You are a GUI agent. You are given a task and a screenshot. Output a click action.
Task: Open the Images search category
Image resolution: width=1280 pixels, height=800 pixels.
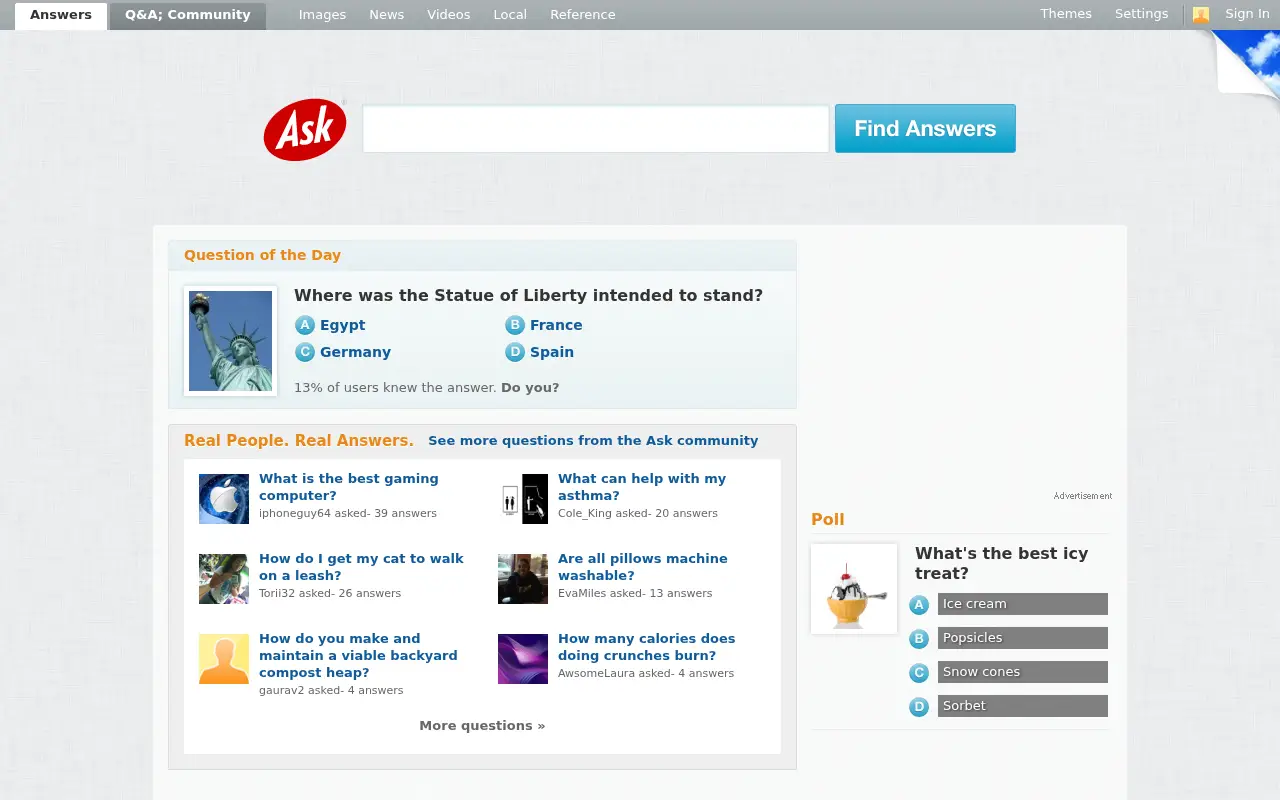pos(322,15)
